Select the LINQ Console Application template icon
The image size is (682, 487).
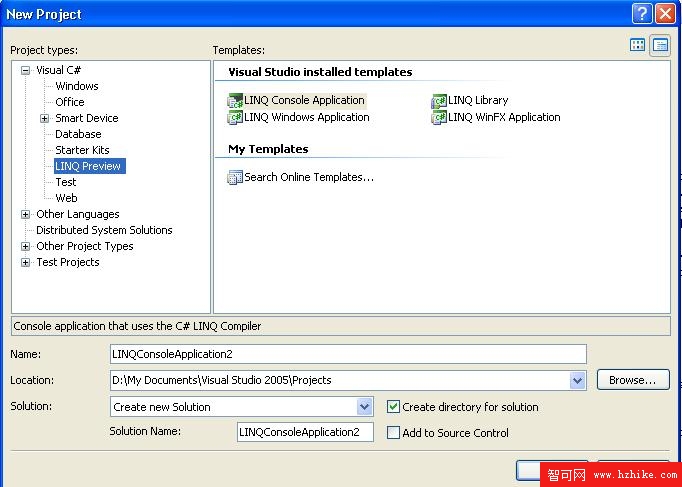[x=235, y=101]
